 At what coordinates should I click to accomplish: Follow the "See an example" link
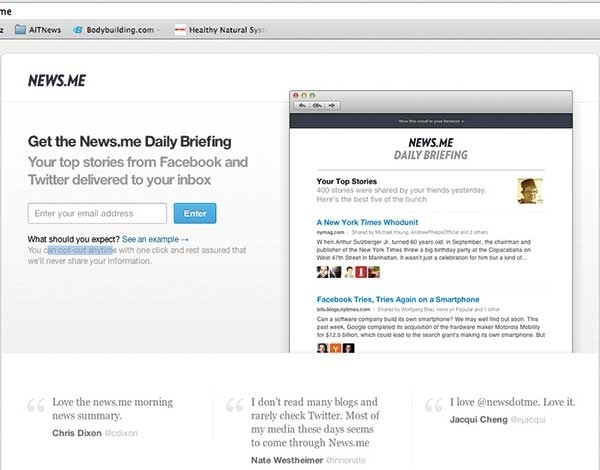pyautogui.click(x=155, y=240)
